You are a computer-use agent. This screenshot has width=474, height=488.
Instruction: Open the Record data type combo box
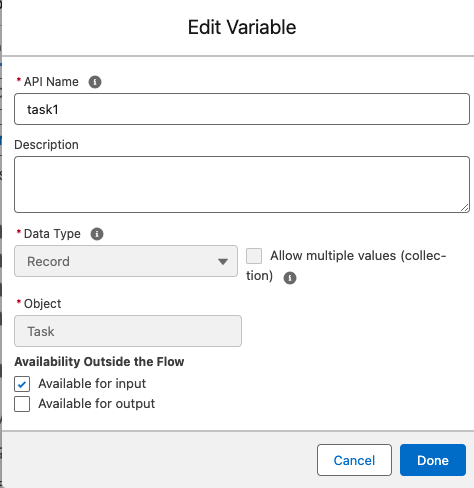126,261
